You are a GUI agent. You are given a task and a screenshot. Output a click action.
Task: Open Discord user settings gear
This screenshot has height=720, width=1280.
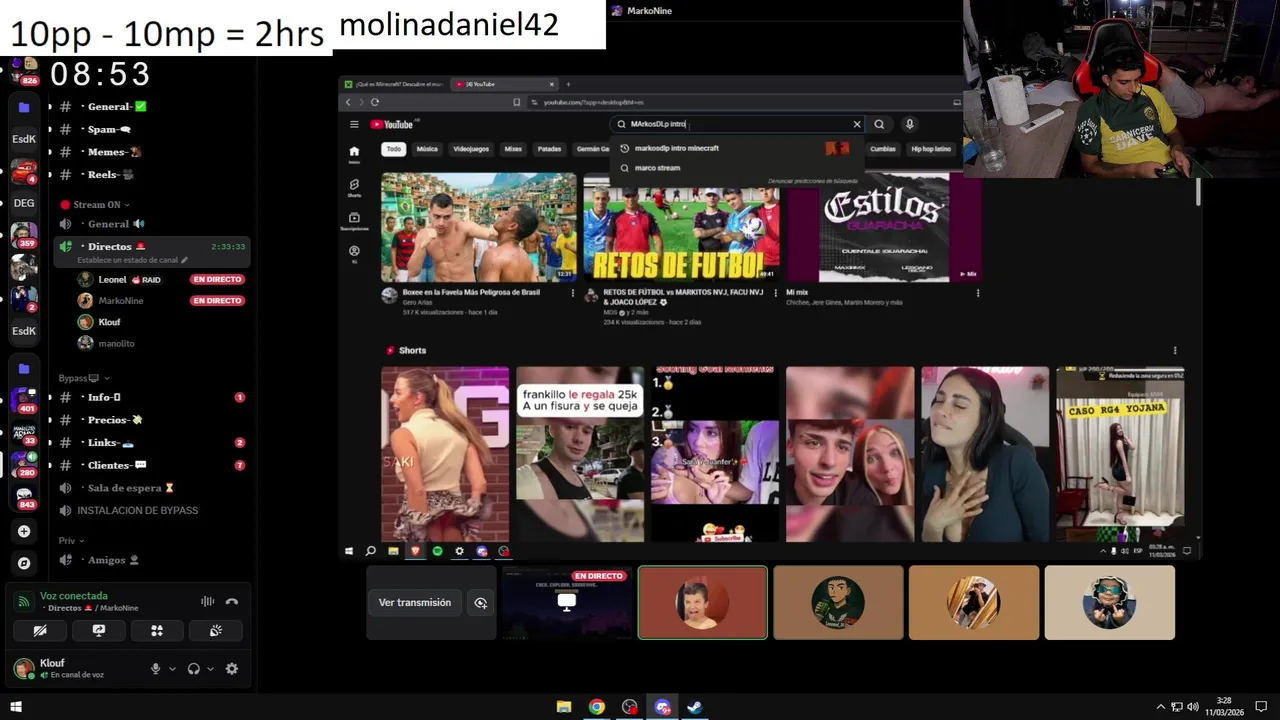pos(232,669)
